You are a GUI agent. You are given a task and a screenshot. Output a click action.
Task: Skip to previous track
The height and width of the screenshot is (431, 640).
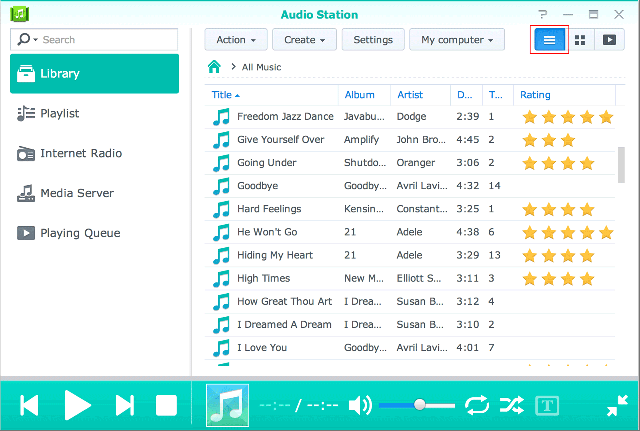29,405
